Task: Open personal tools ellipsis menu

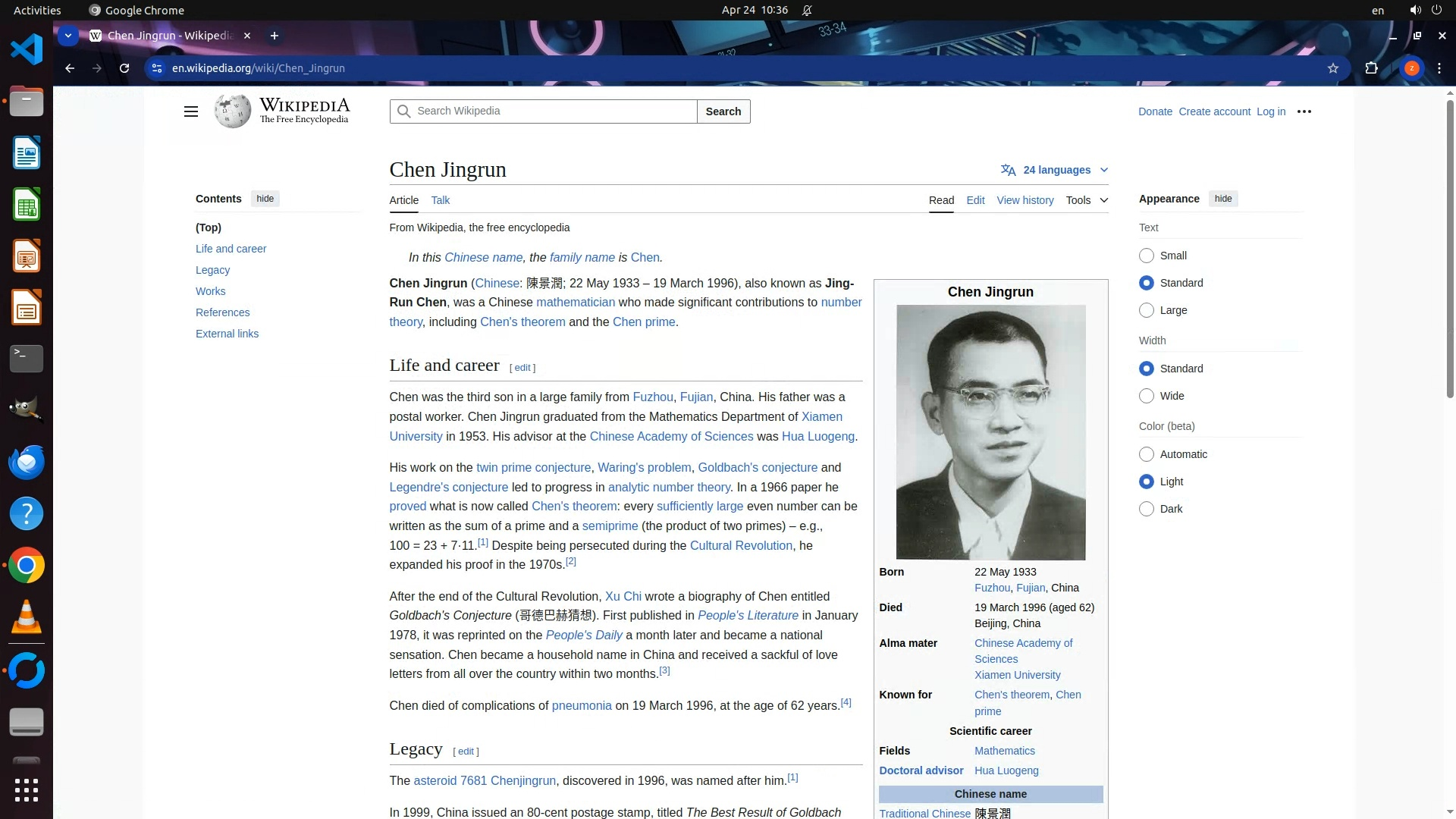Action: (x=1304, y=111)
